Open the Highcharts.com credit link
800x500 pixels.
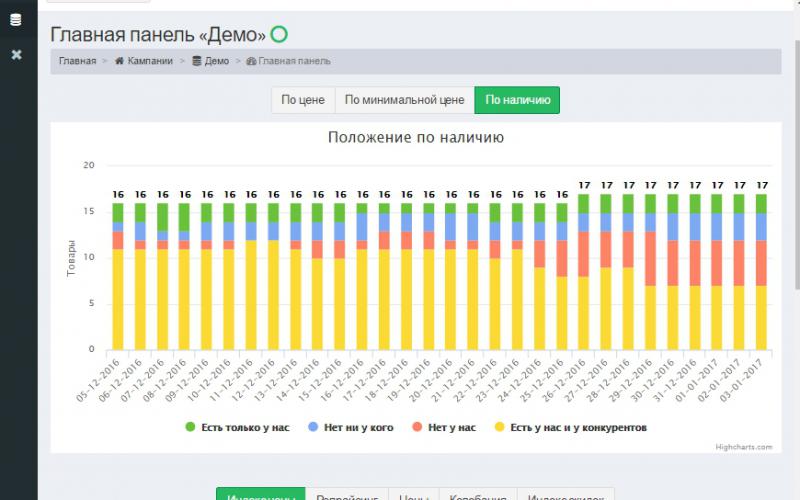tap(744, 448)
